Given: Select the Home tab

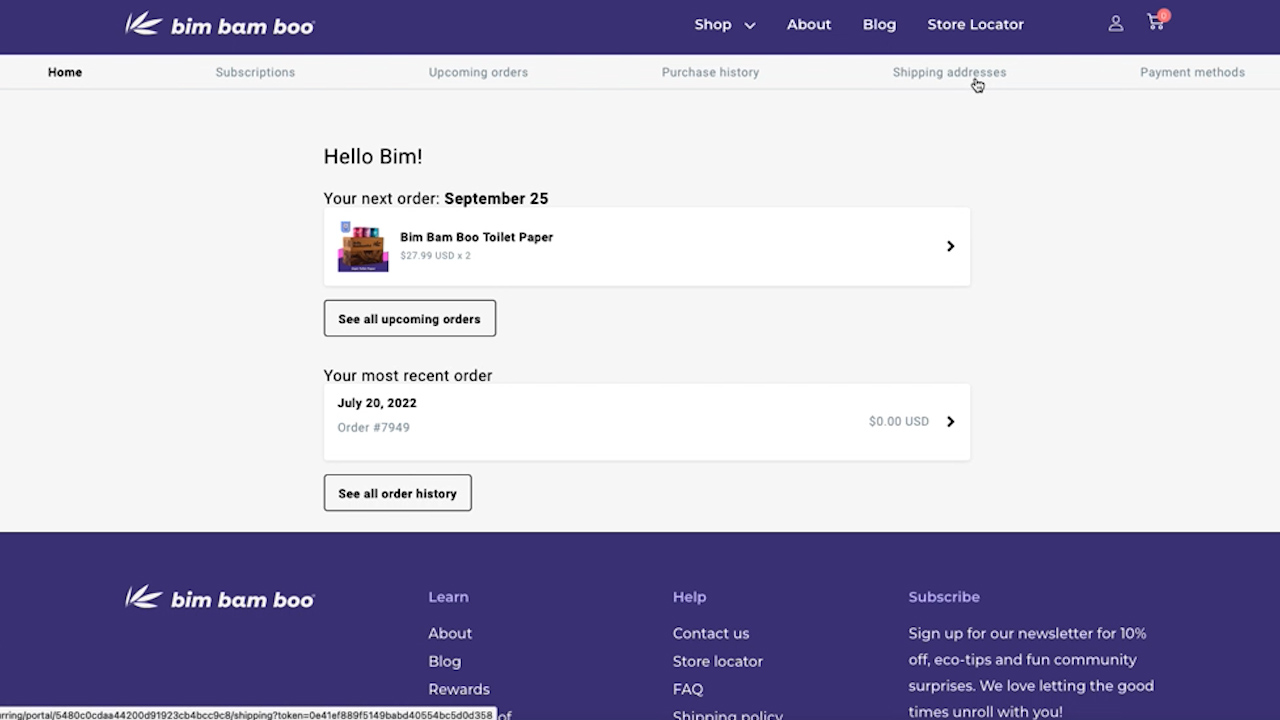Looking at the screenshot, I should point(65,72).
